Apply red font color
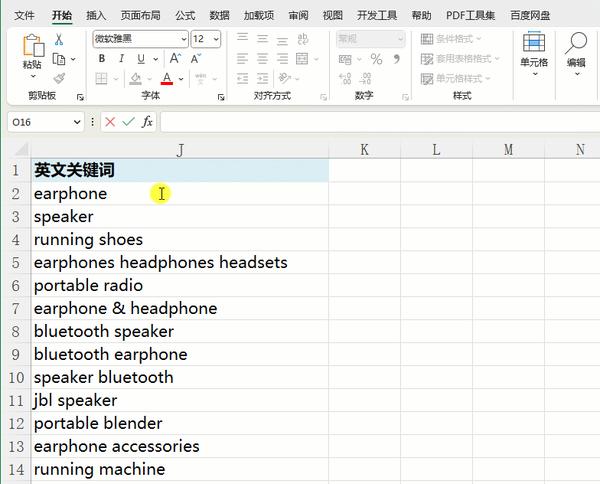 (167, 78)
